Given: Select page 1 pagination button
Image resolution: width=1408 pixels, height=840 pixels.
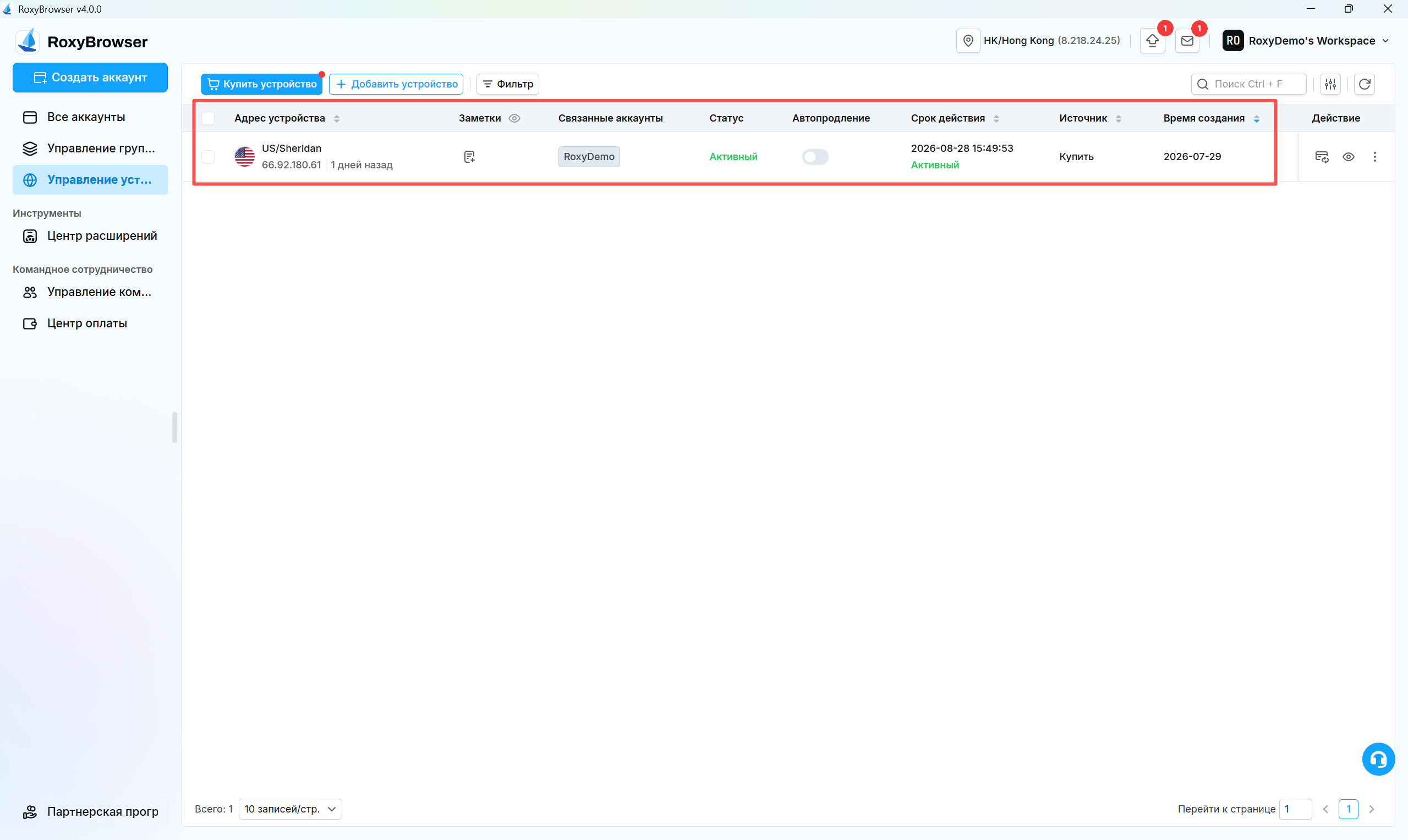Looking at the screenshot, I should (x=1348, y=809).
